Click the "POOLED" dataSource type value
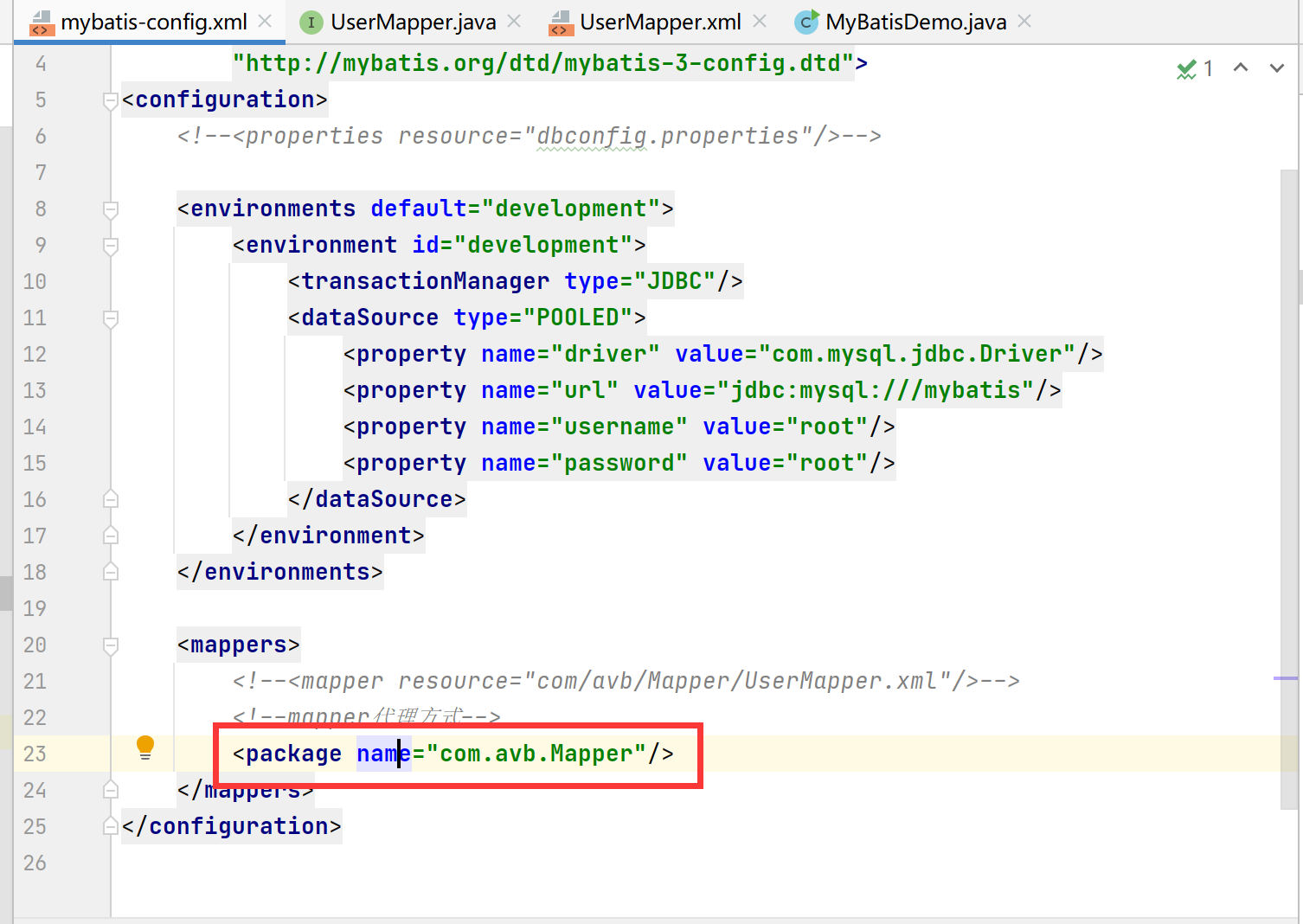 pos(578,318)
